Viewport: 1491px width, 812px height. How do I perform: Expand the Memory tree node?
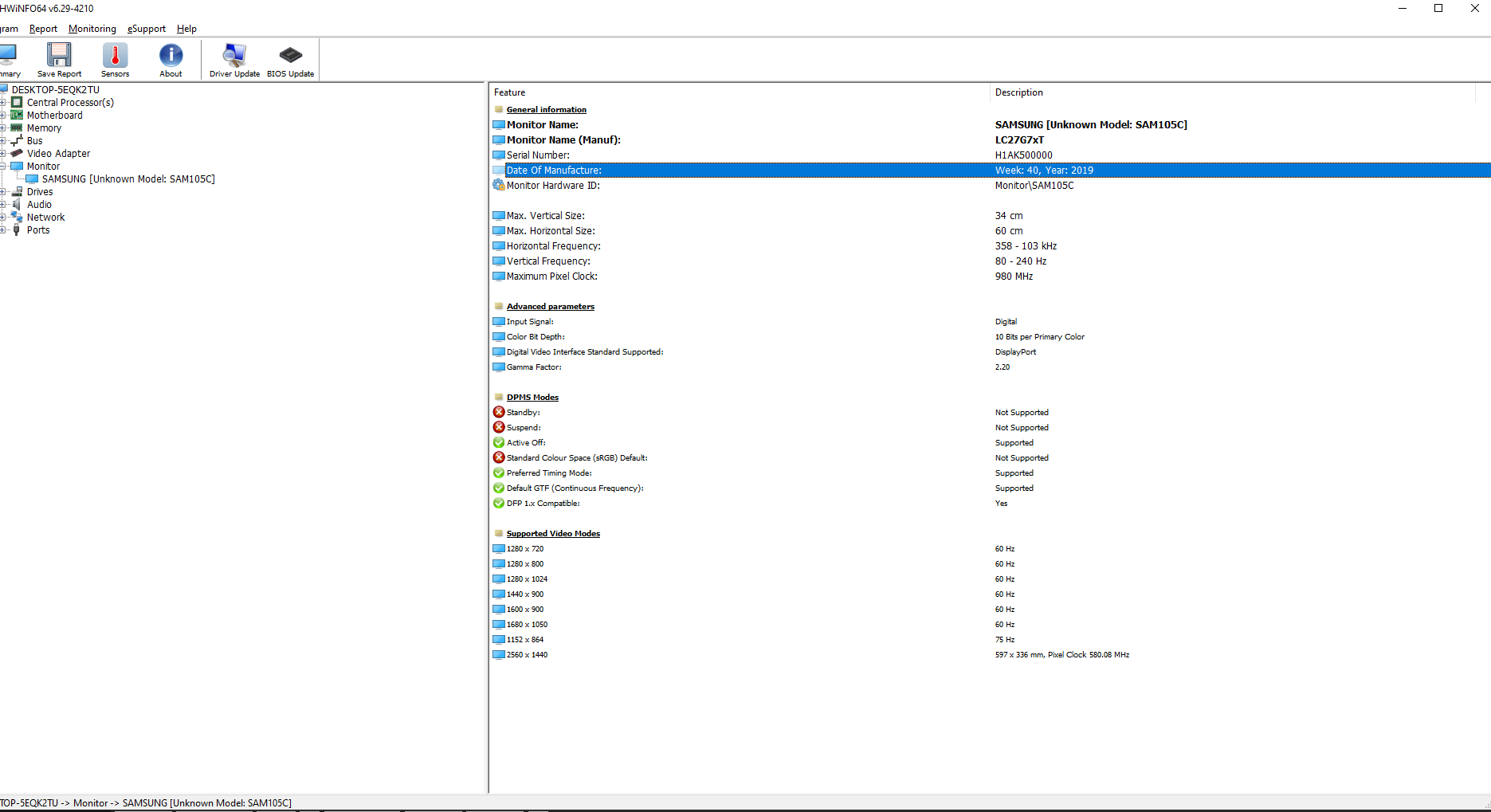click(x=3, y=127)
